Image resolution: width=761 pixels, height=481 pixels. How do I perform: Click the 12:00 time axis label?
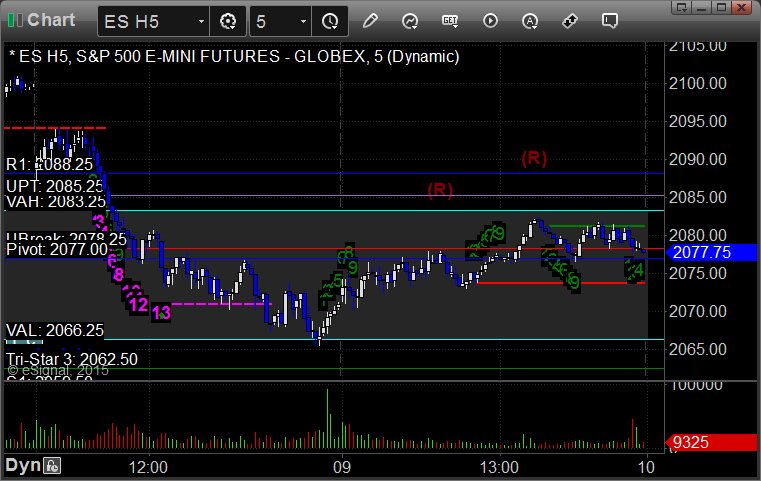[x=148, y=467]
